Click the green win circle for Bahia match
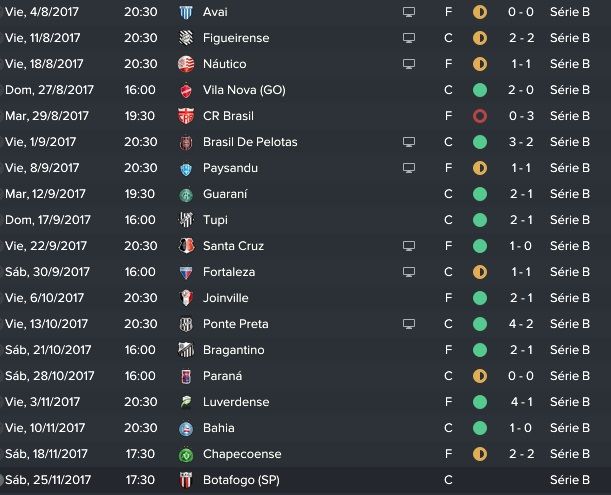 pos(480,428)
